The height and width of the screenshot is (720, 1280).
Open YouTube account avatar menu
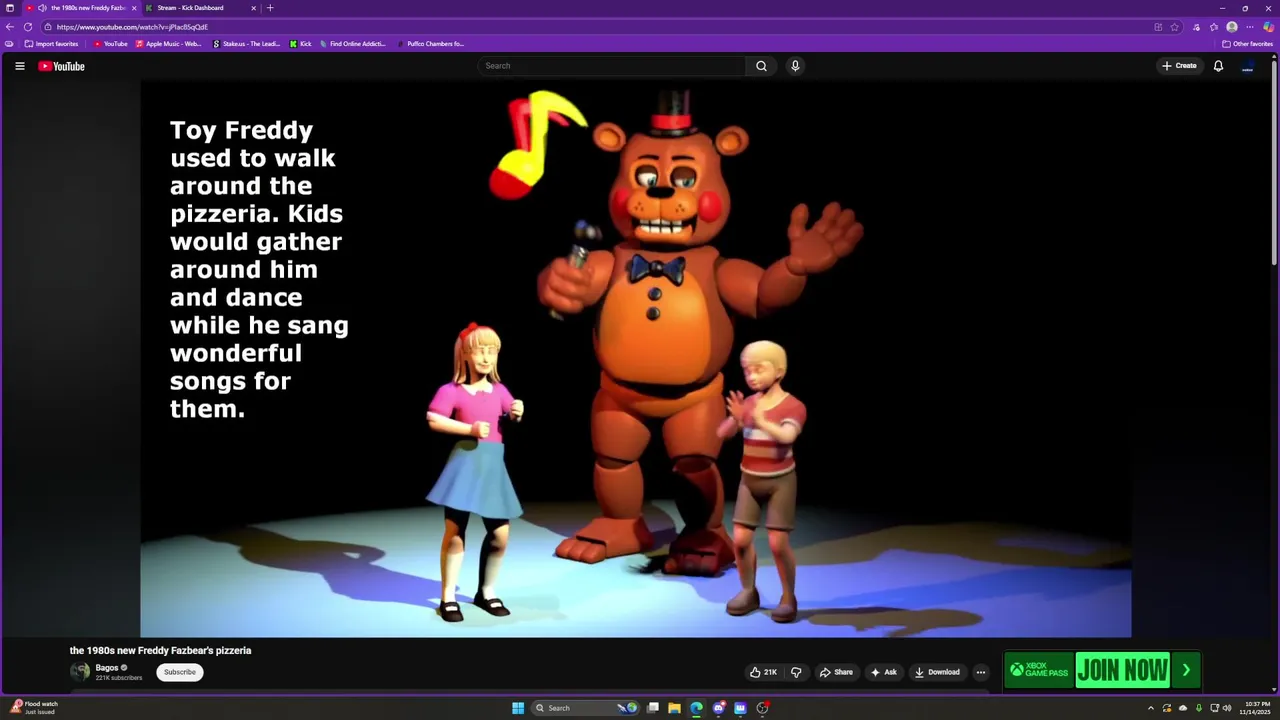pyautogui.click(x=1248, y=66)
